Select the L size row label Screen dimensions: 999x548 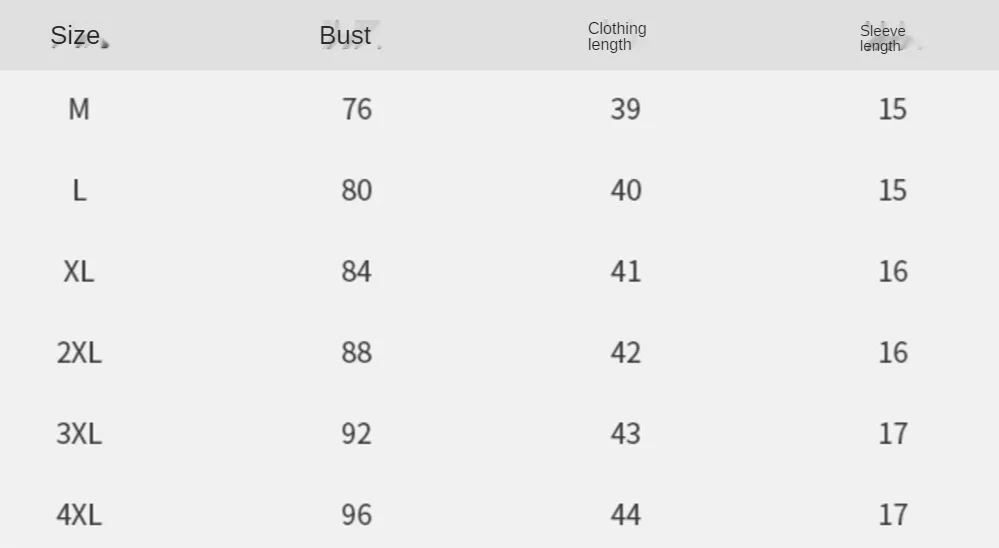[x=79, y=191]
